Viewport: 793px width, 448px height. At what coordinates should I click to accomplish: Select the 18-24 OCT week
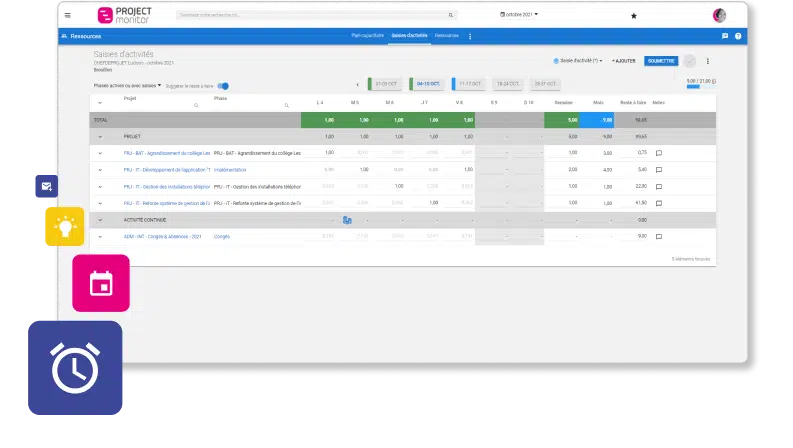507,84
